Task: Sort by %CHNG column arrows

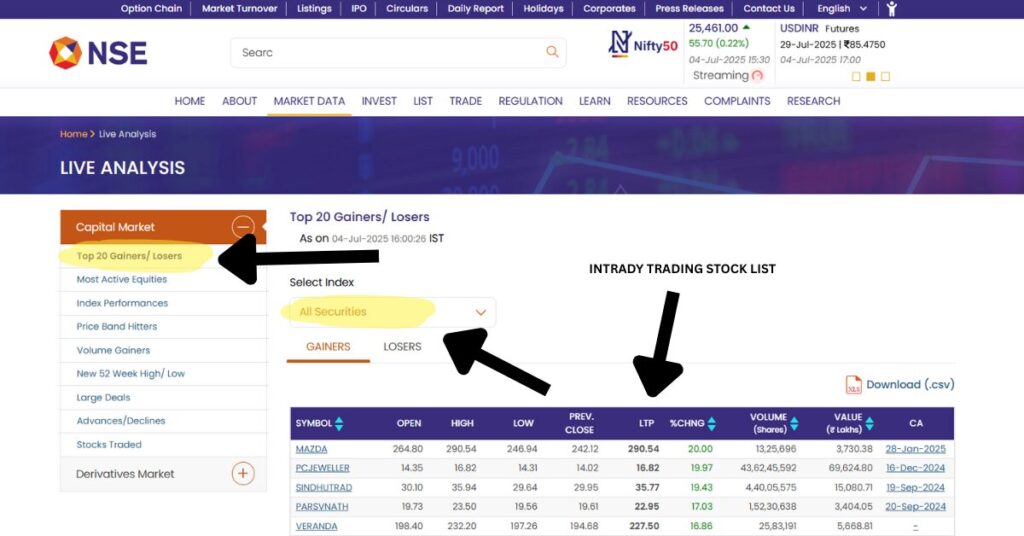Action: [711, 424]
